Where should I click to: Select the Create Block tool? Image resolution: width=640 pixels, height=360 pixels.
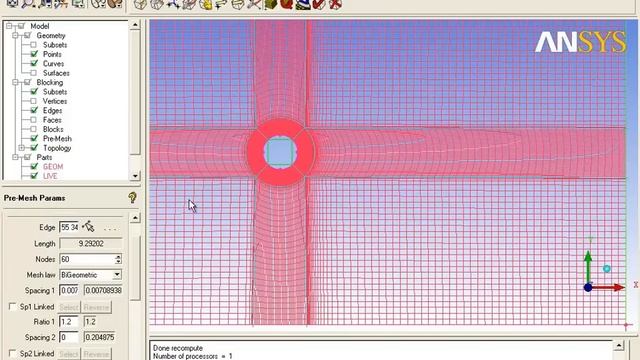(x=140, y=4)
